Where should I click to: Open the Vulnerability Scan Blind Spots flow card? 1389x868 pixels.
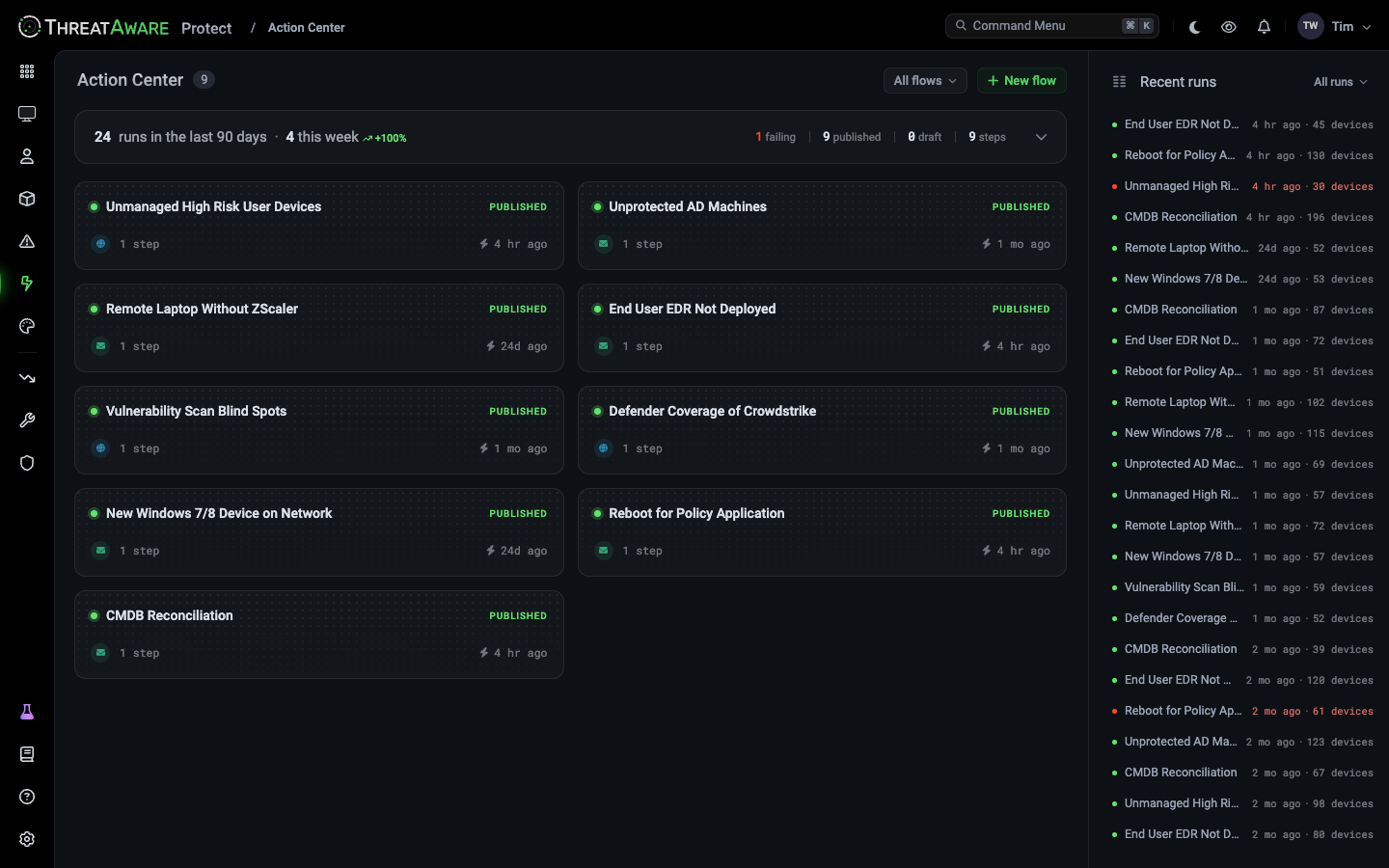click(x=319, y=430)
